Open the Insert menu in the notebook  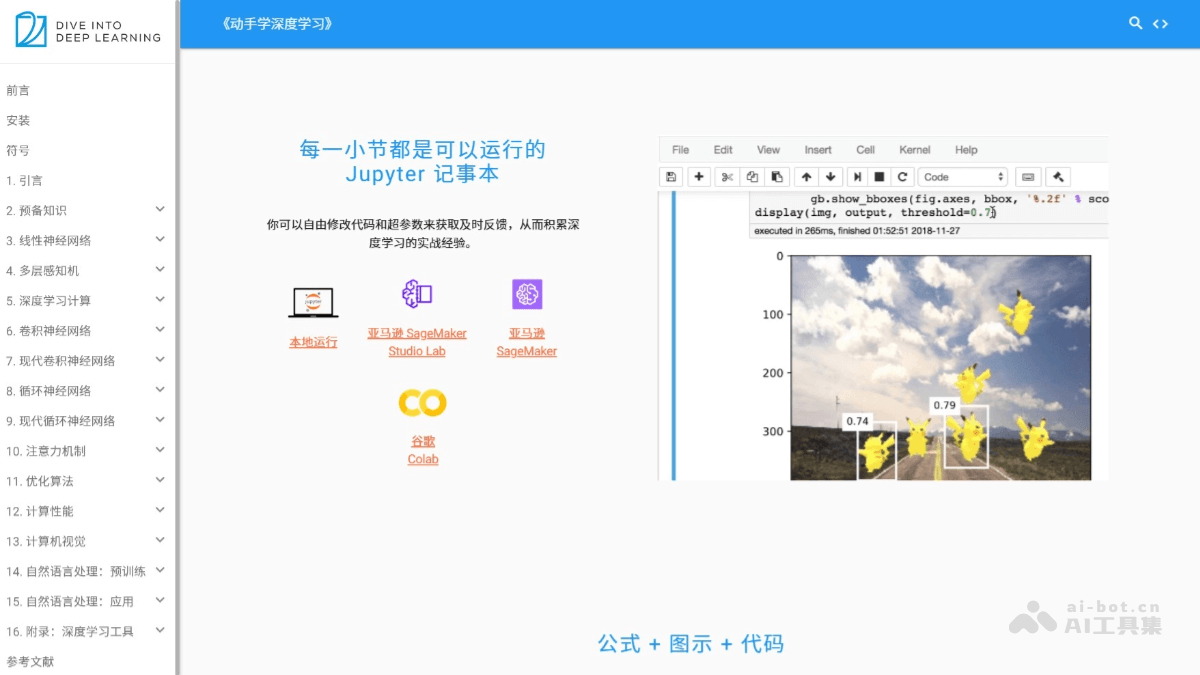818,150
